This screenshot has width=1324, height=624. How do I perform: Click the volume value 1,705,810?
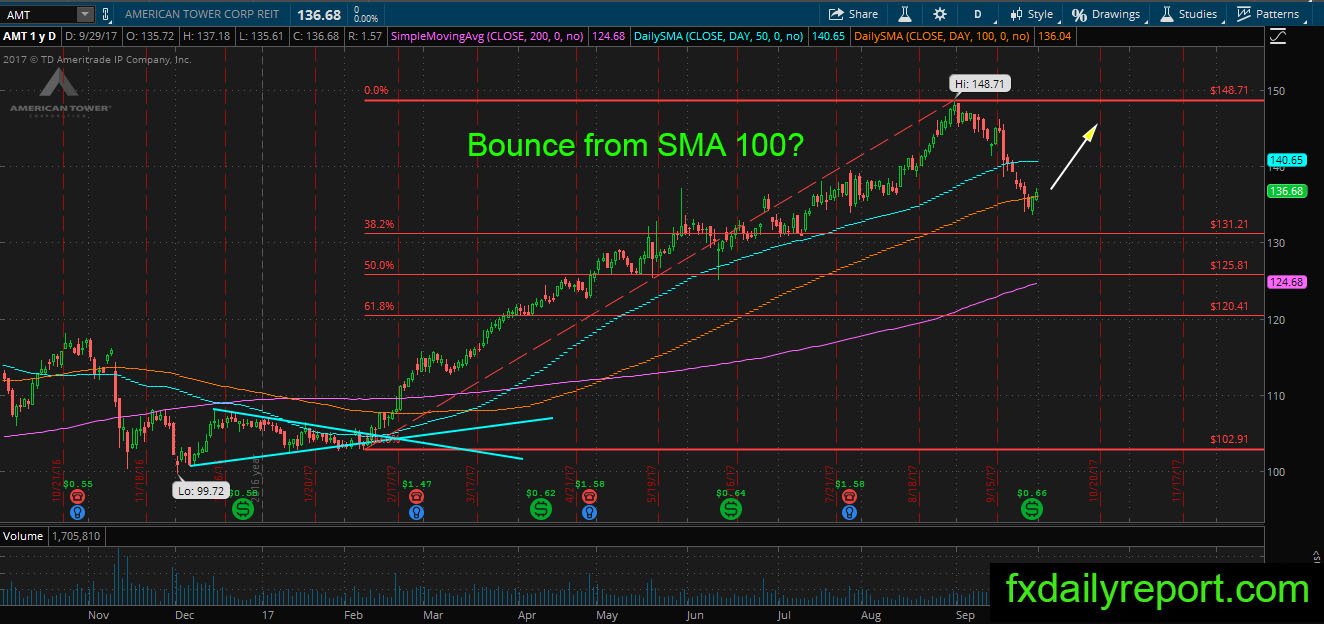pos(76,536)
